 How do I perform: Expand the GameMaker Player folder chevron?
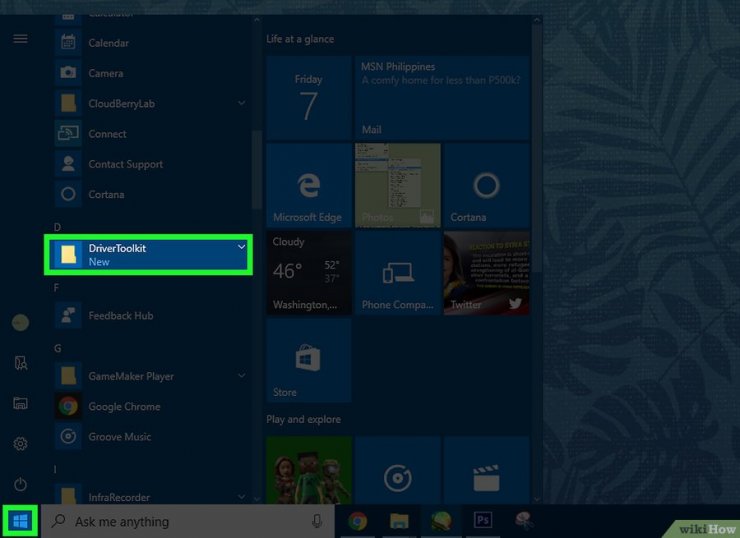(242, 376)
